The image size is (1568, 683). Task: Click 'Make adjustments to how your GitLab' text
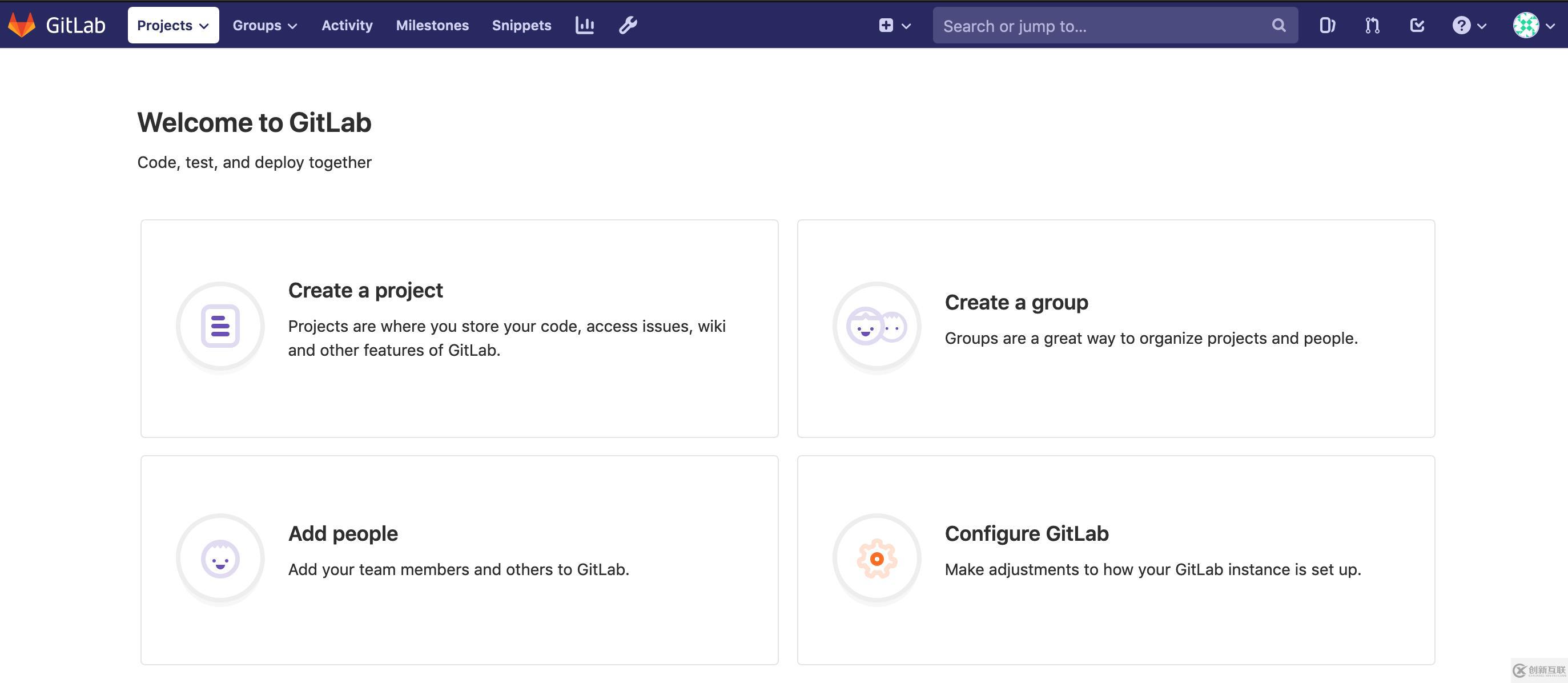point(1153,570)
